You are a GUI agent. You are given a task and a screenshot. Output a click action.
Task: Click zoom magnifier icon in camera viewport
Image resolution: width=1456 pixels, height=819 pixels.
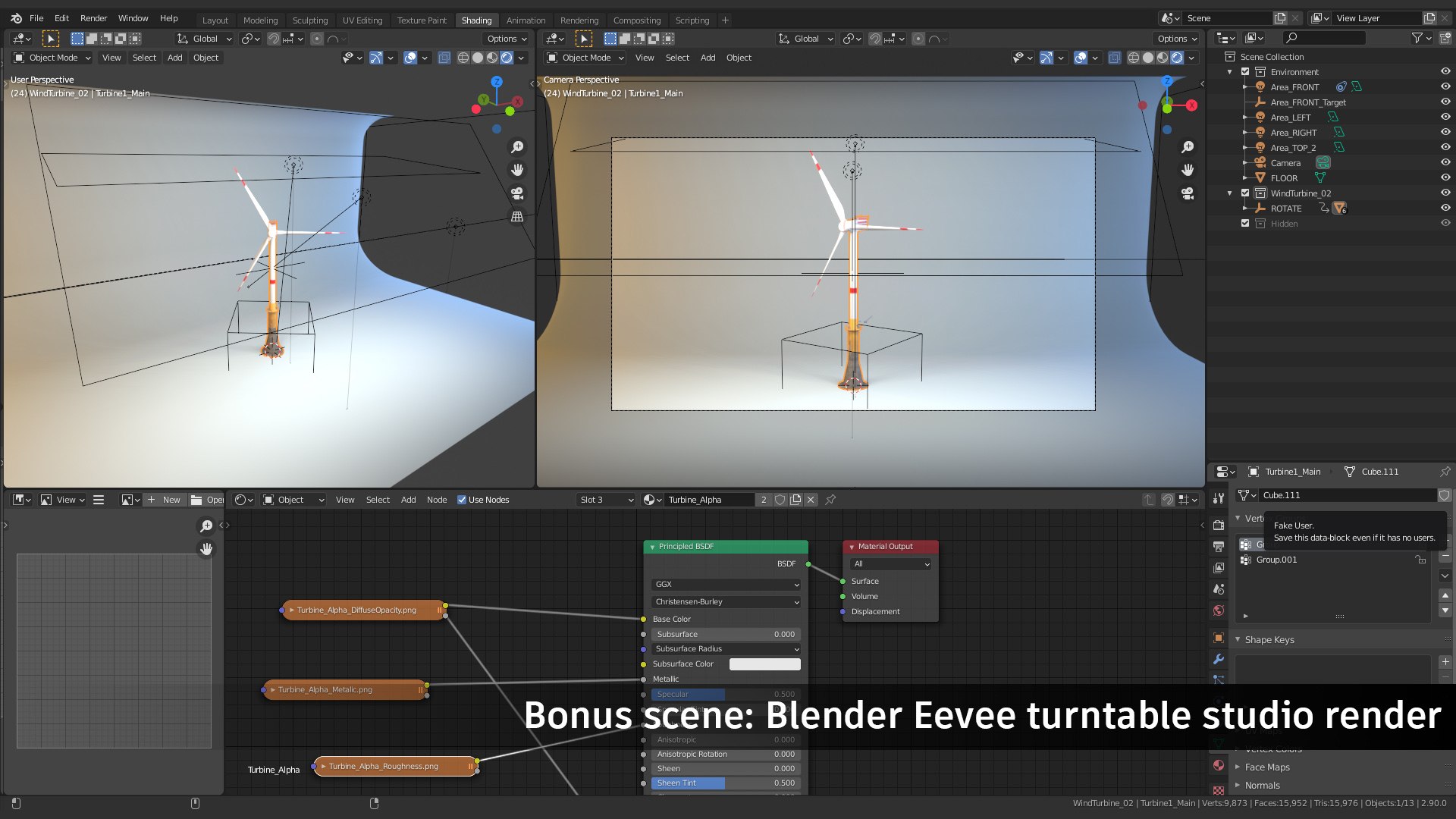pyautogui.click(x=1188, y=147)
